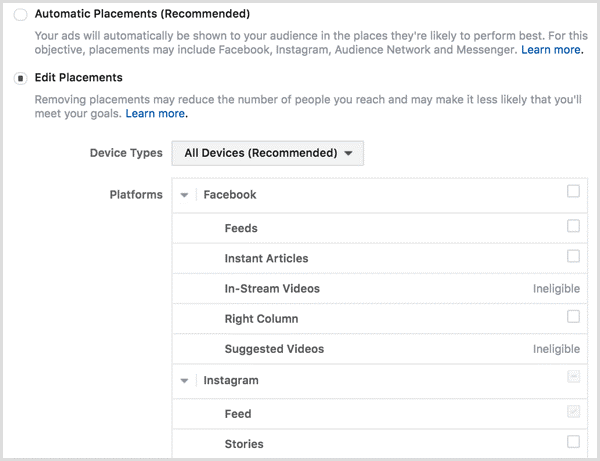Select Automatic Placements radio button

point(21,16)
